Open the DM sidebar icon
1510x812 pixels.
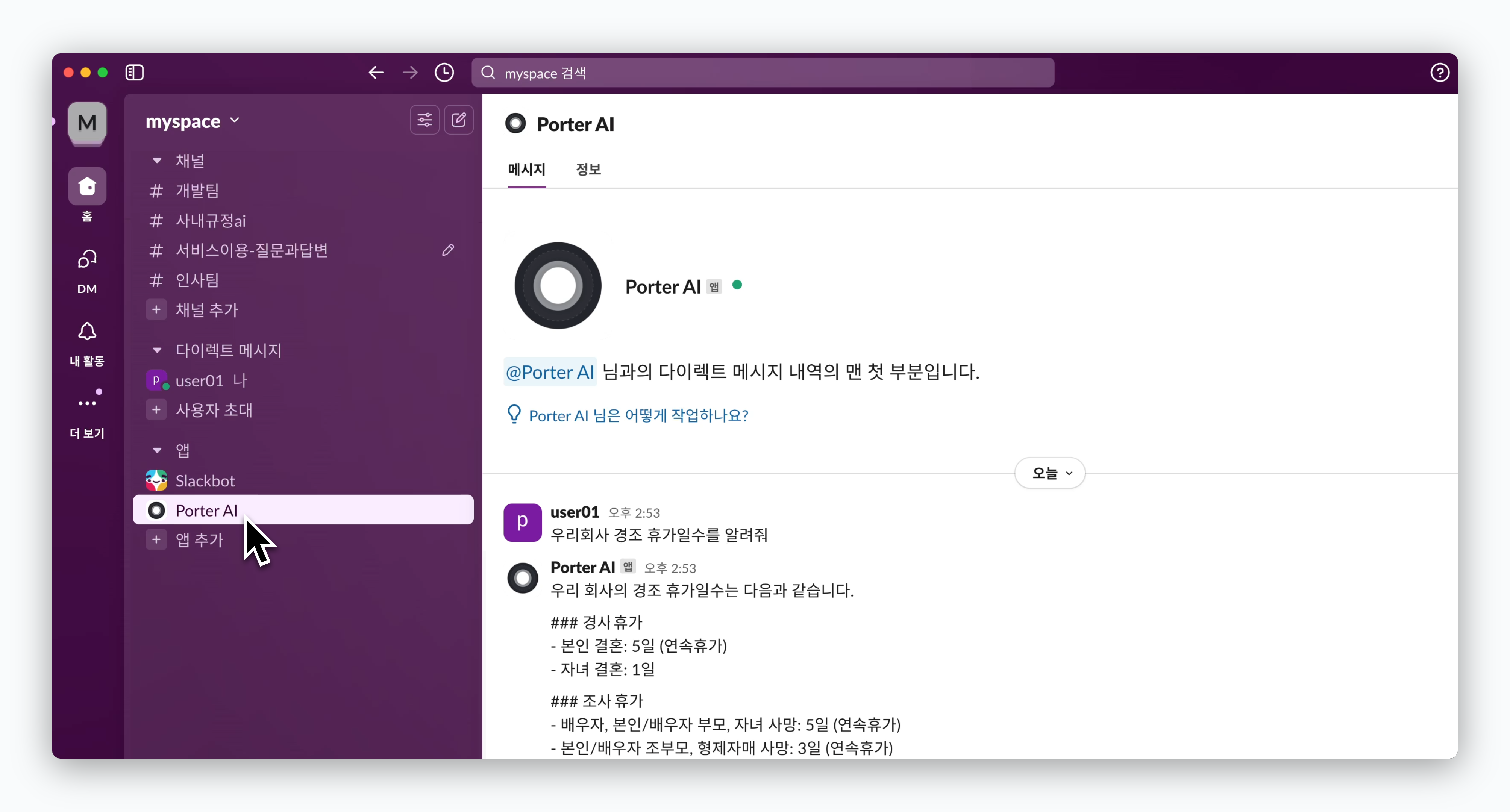[x=87, y=259]
